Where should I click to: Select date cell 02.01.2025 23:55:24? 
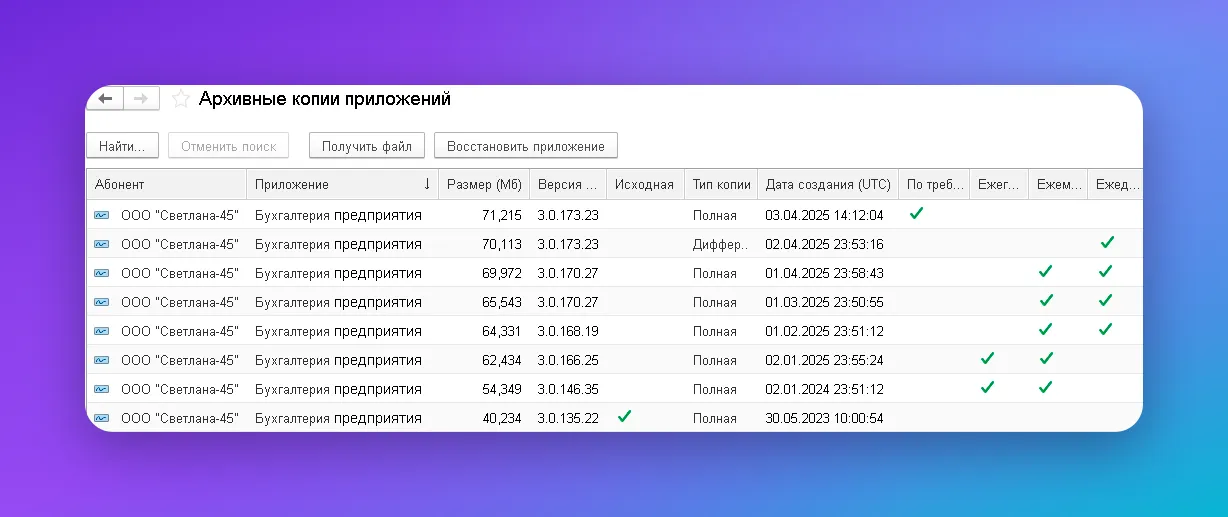(824, 360)
